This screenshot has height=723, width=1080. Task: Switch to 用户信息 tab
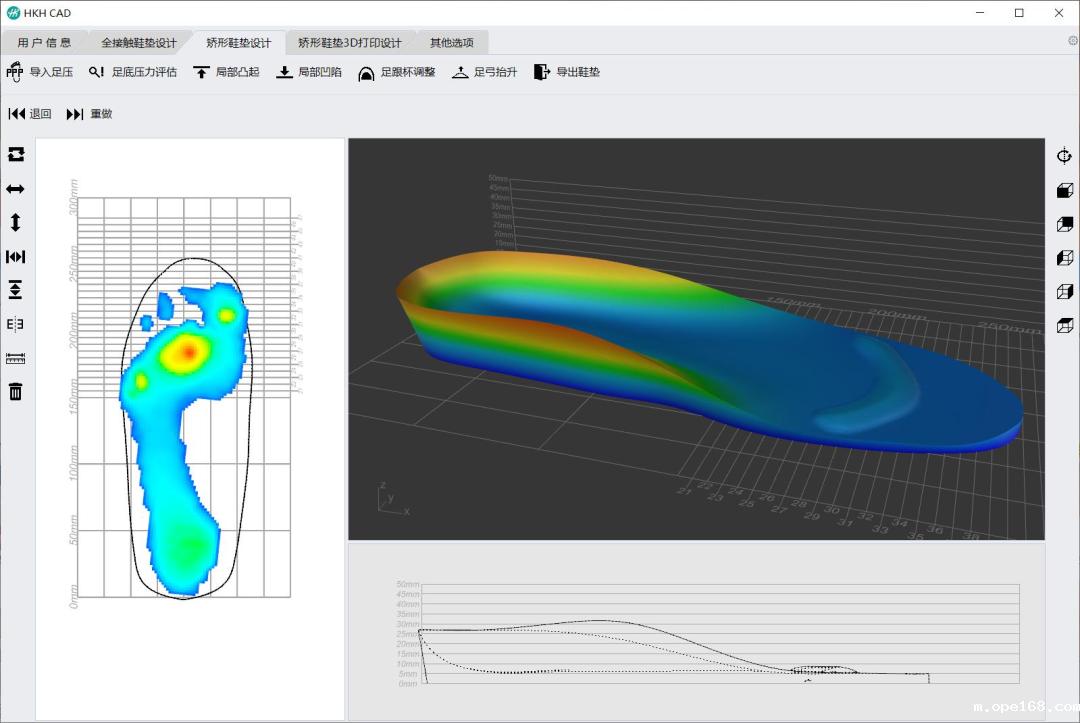pos(45,43)
